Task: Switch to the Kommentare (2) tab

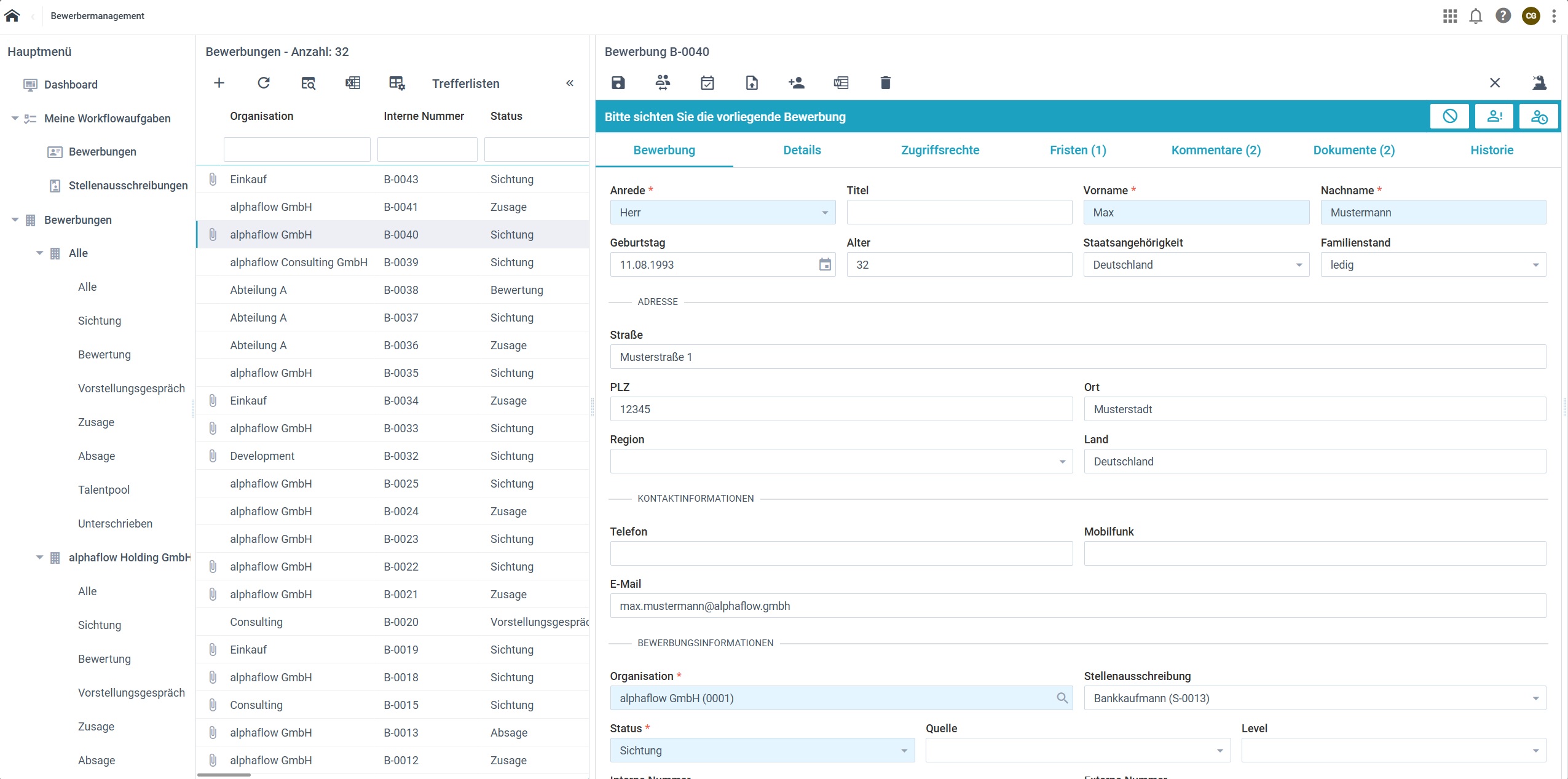Action: click(1215, 150)
